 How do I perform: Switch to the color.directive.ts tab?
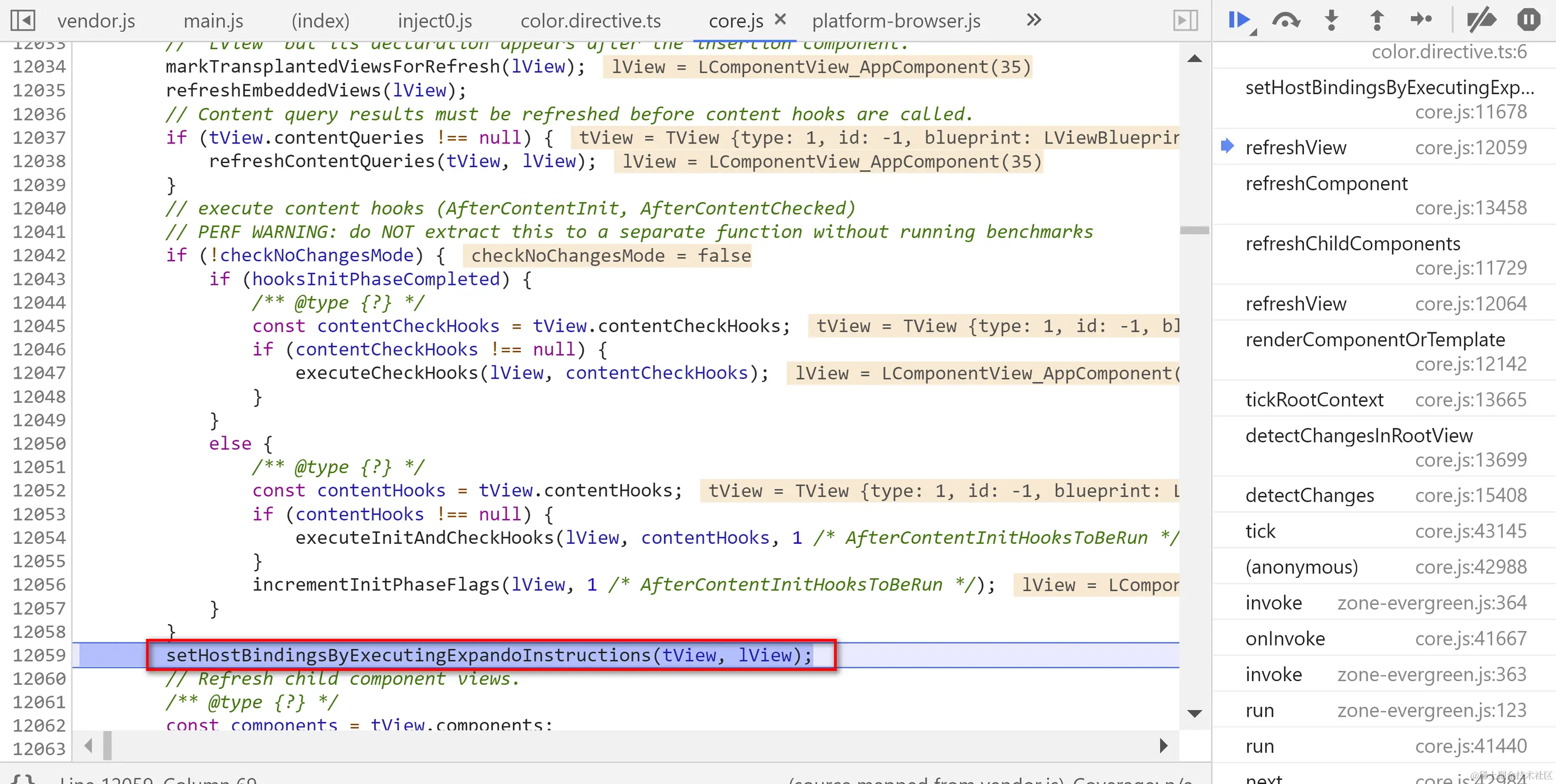(x=590, y=21)
